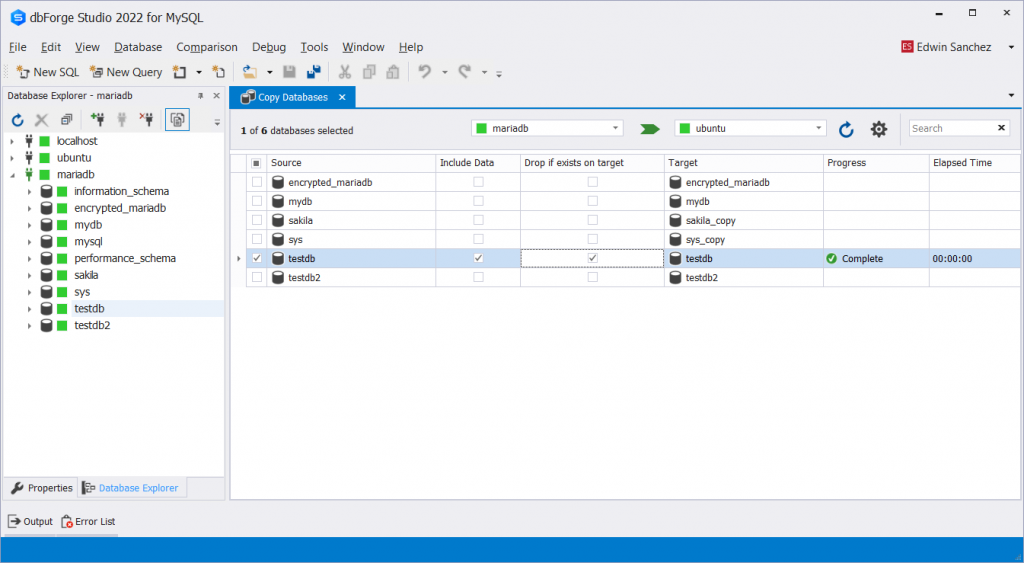Pin the Database Explorer panel
The image size is (1024, 563).
200,95
